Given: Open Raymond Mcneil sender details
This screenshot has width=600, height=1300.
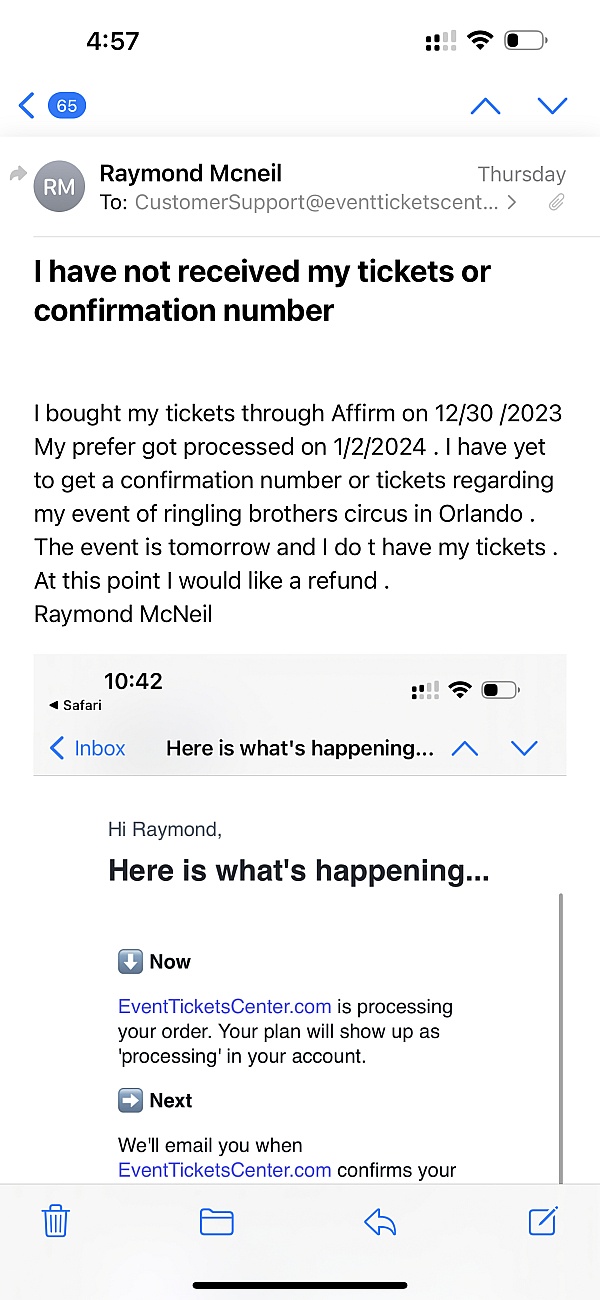Looking at the screenshot, I should click(x=190, y=173).
